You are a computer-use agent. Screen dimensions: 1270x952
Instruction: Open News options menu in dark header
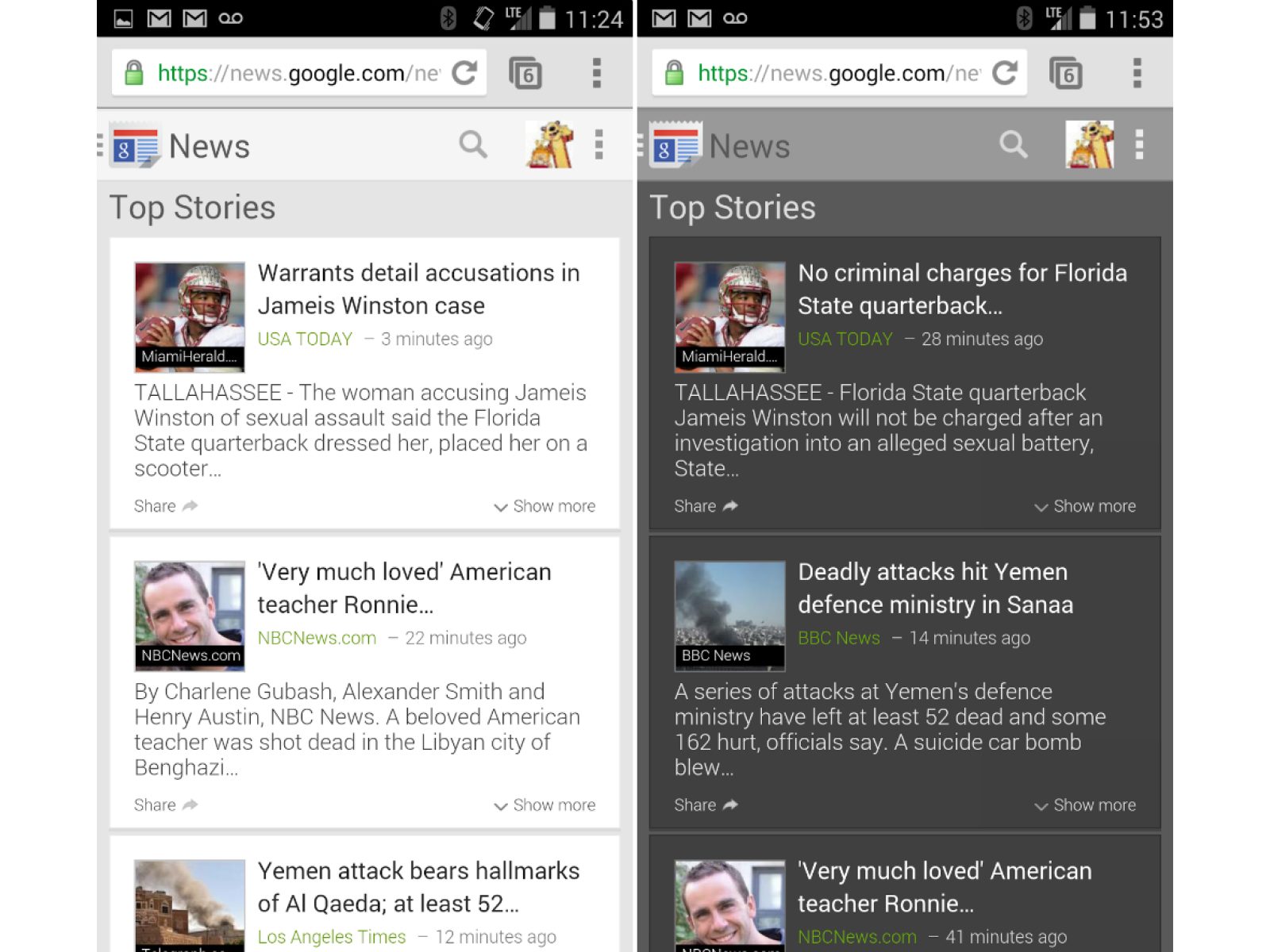(x=1140, y=144)
